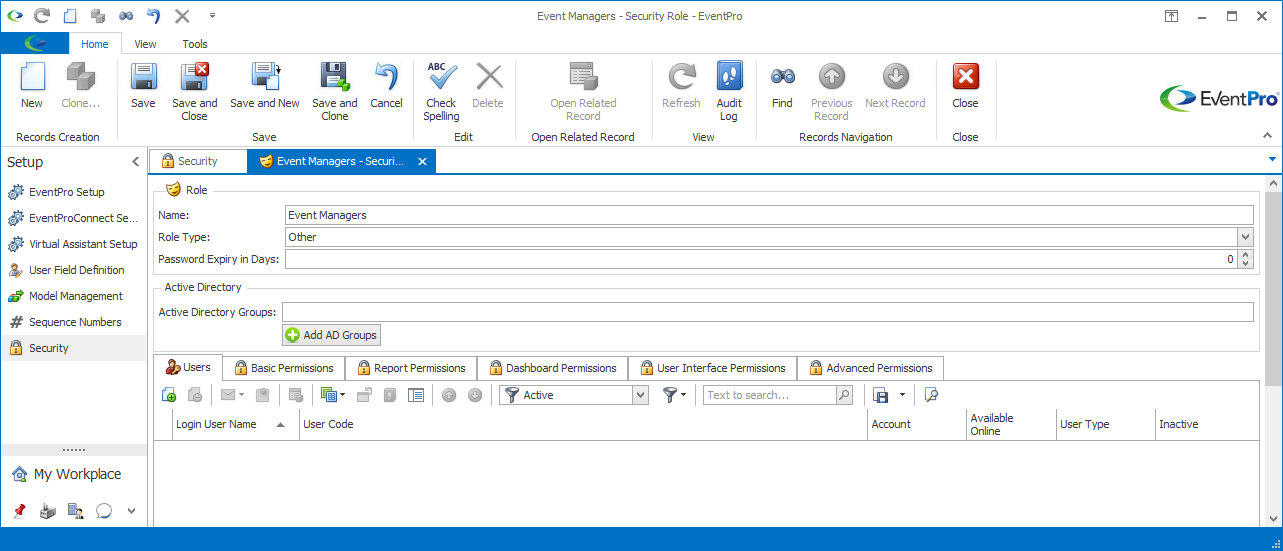Click the Add AD Groups button
Viewport: 1283px width, 551px height.
click(332, 335)
